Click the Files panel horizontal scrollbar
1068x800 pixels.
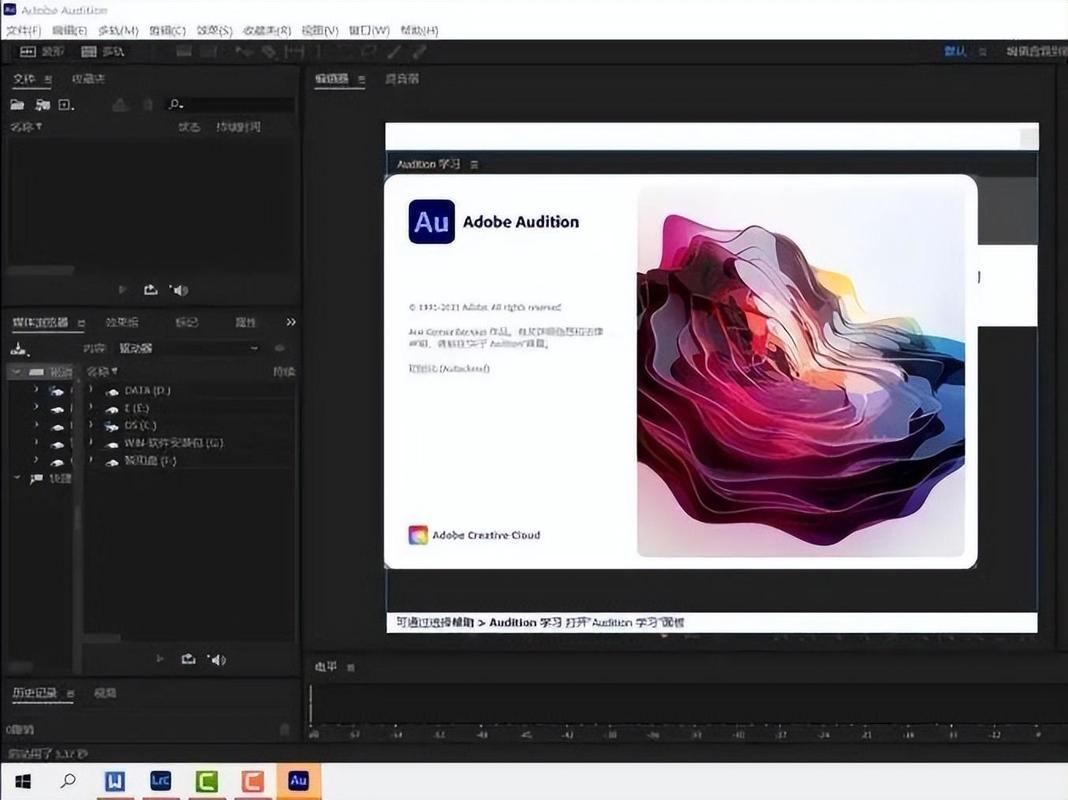tap(41, 270)
